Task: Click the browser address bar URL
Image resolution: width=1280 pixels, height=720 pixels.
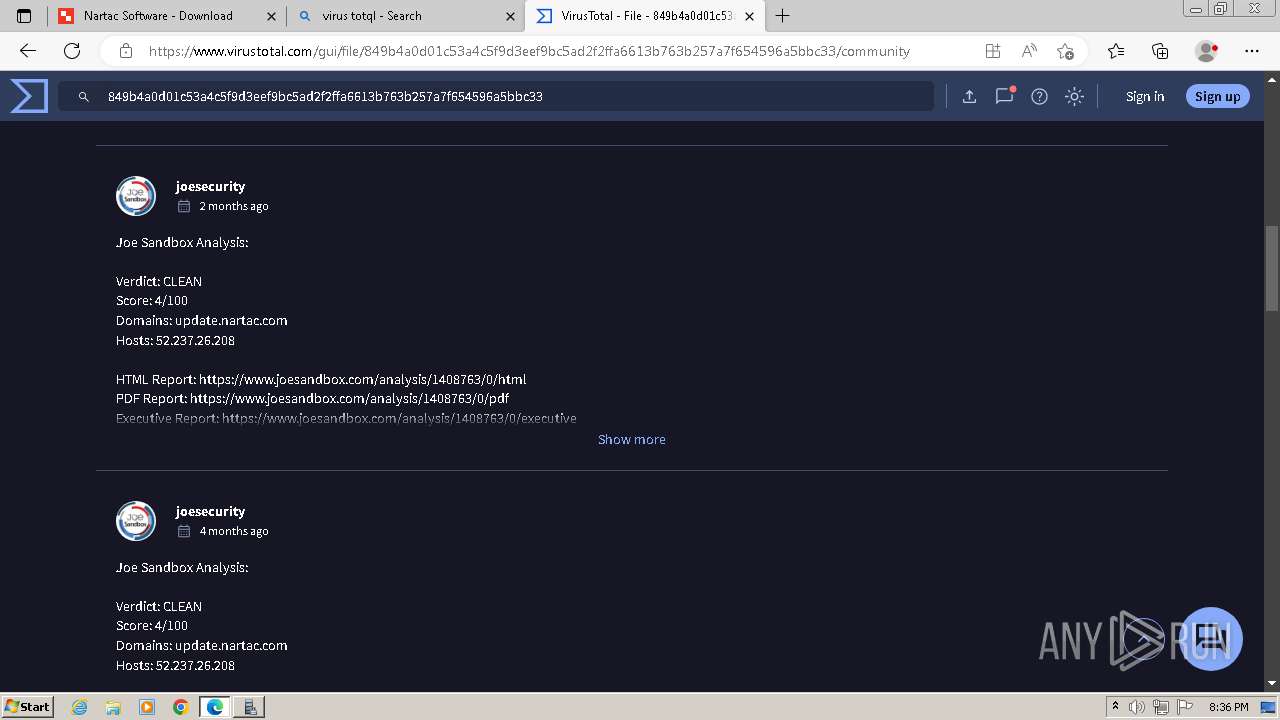Action: coord(529,51)
